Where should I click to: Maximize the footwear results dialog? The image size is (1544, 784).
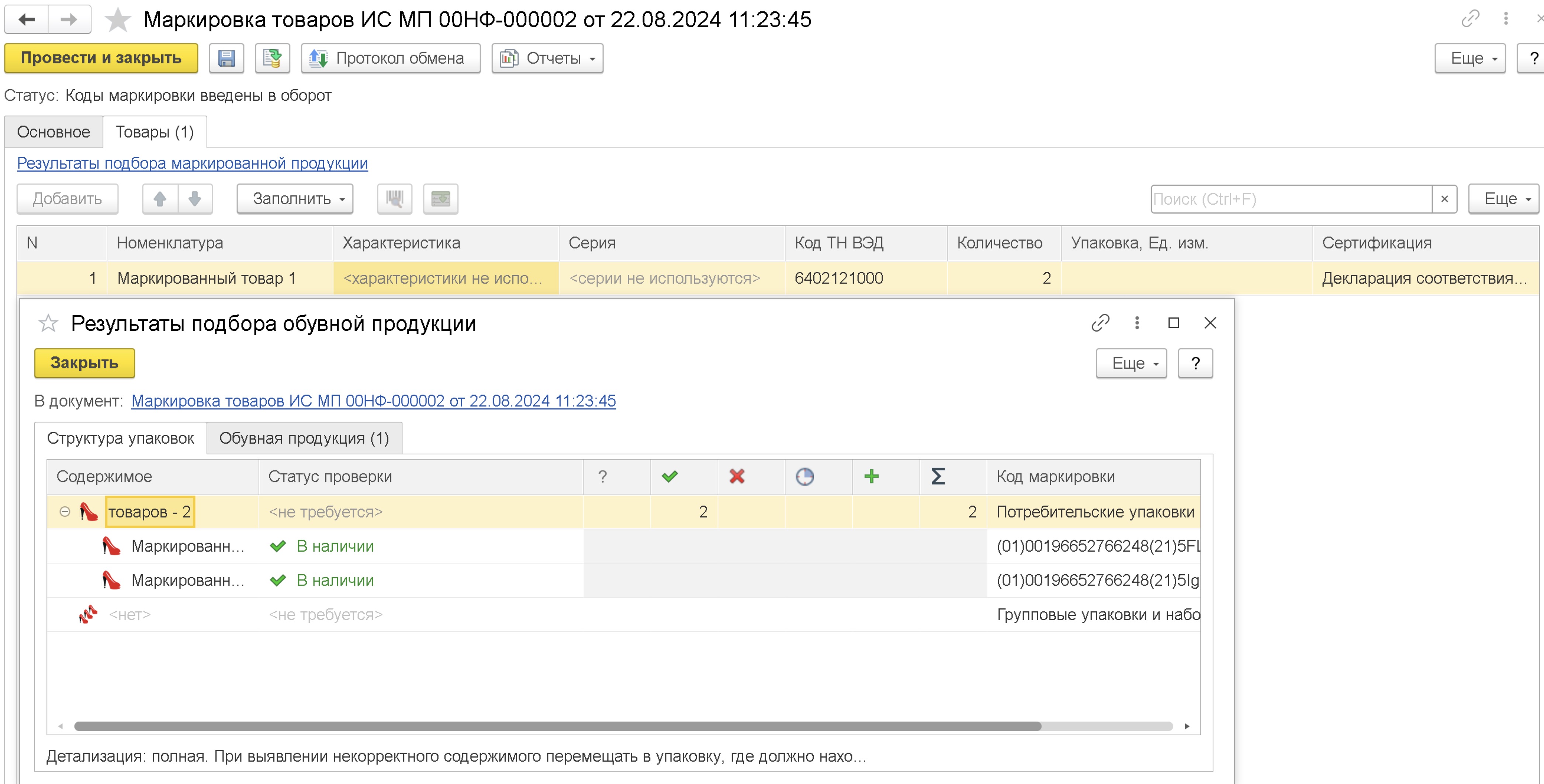point(1174,323)
